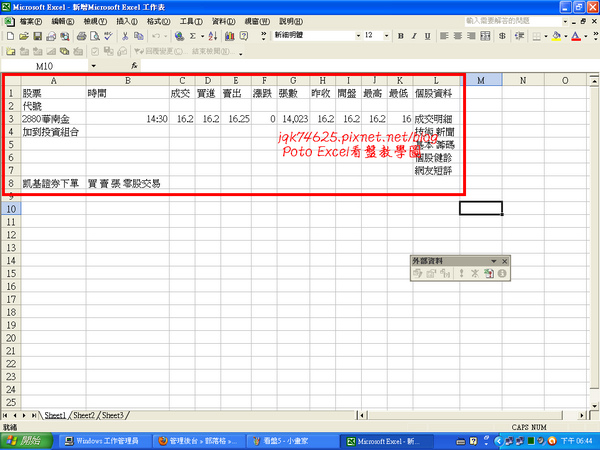The height and width of the screenshot is (450, 600).
Task: Select cell with 成交明細 text
Action: pyautogui.click(x=436, y=119)
